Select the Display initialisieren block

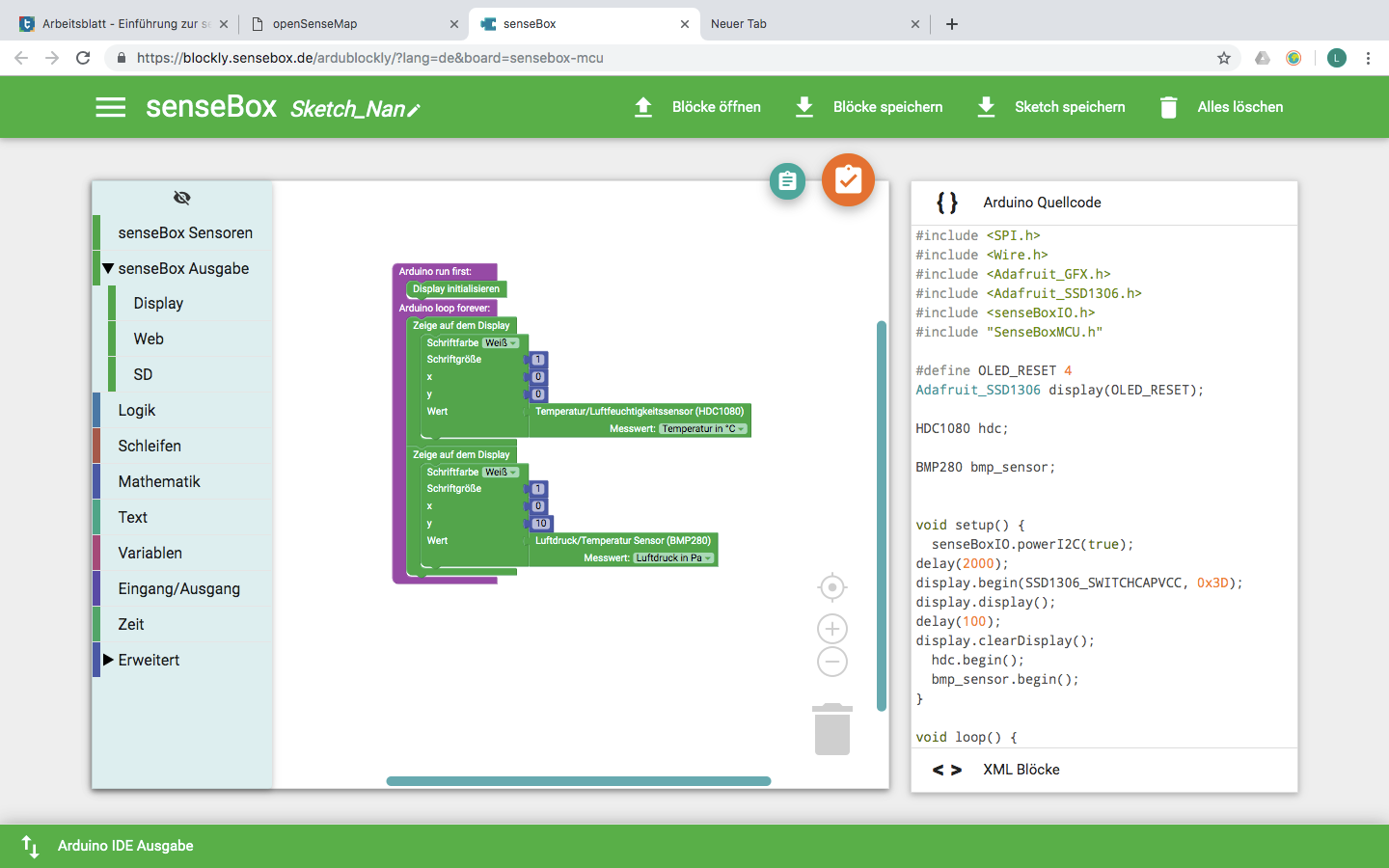(x=455, y=289)
